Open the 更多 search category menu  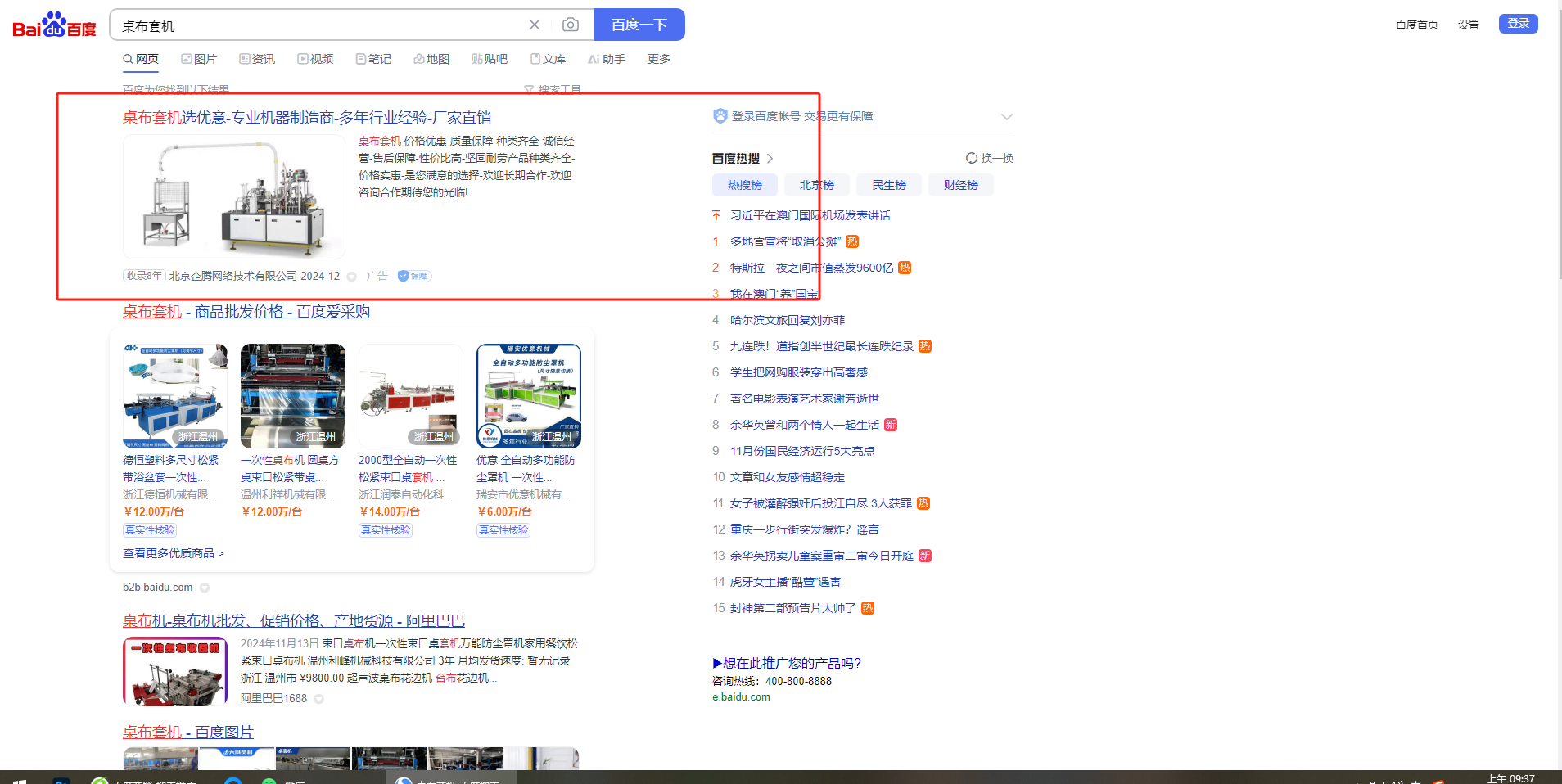[658, 59]
